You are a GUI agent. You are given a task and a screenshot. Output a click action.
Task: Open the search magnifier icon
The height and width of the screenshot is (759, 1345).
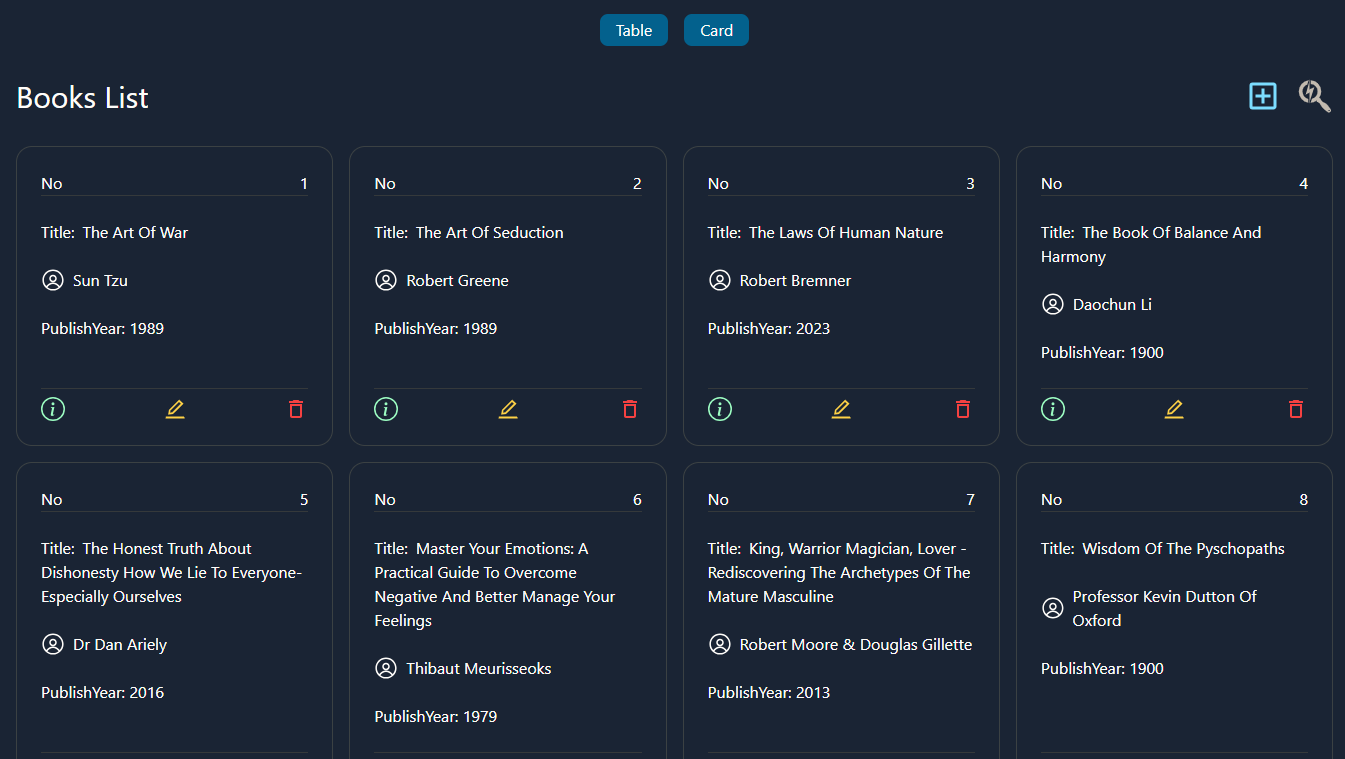click(1314, 96)
